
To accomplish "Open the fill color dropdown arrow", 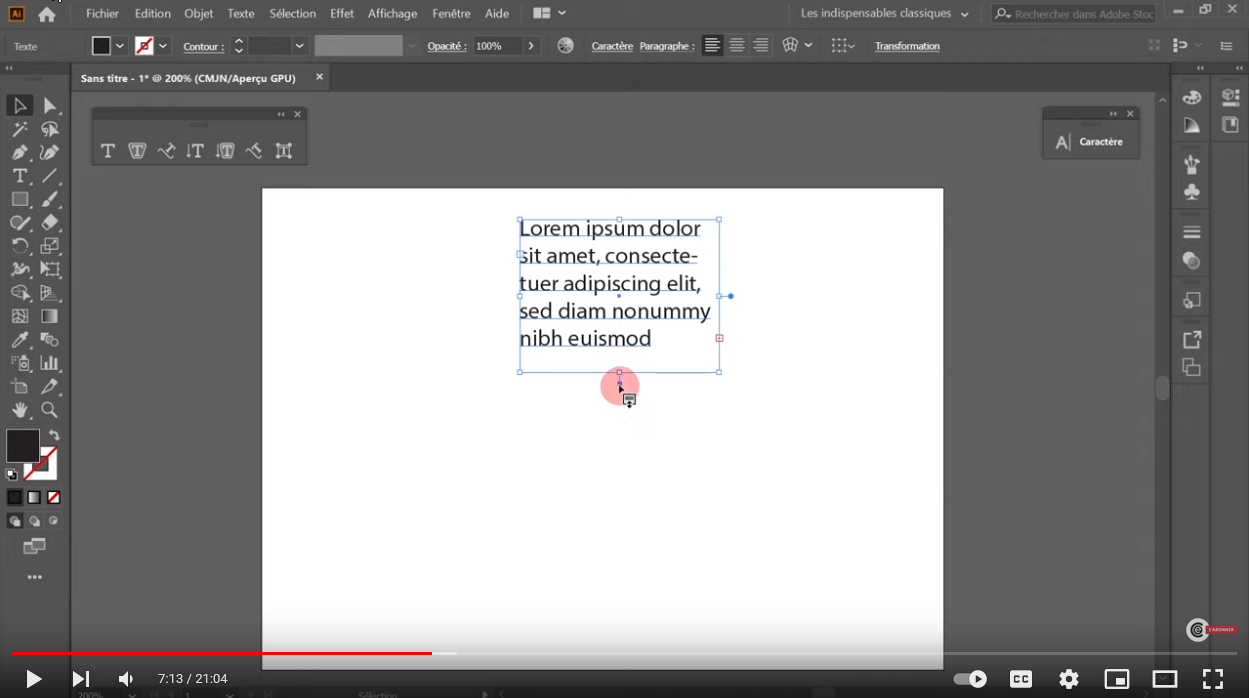I will (120, 46).
